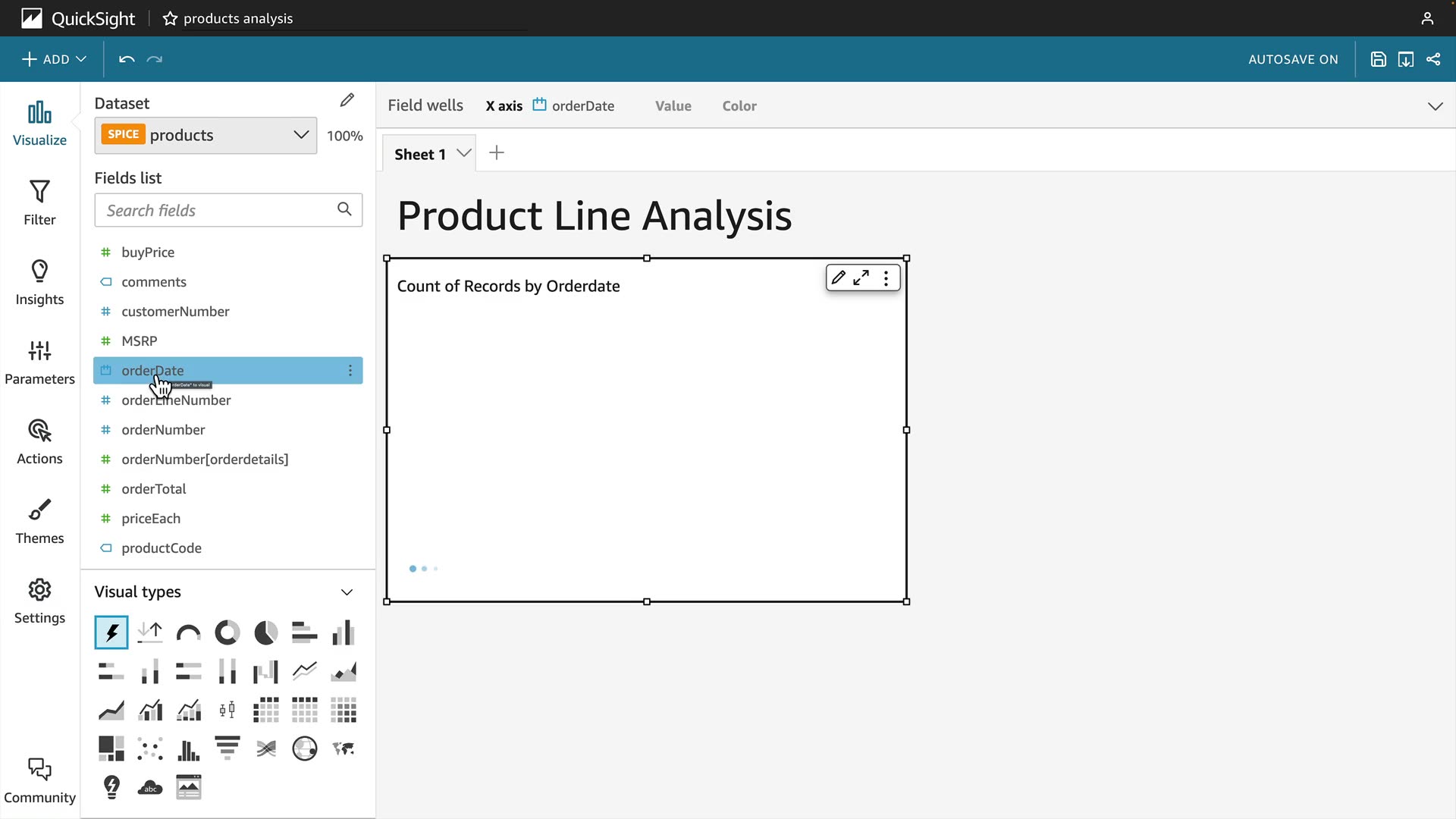Select the donut chart visual type
Viewport: 1456px width, 819px height.
[227, 632]
